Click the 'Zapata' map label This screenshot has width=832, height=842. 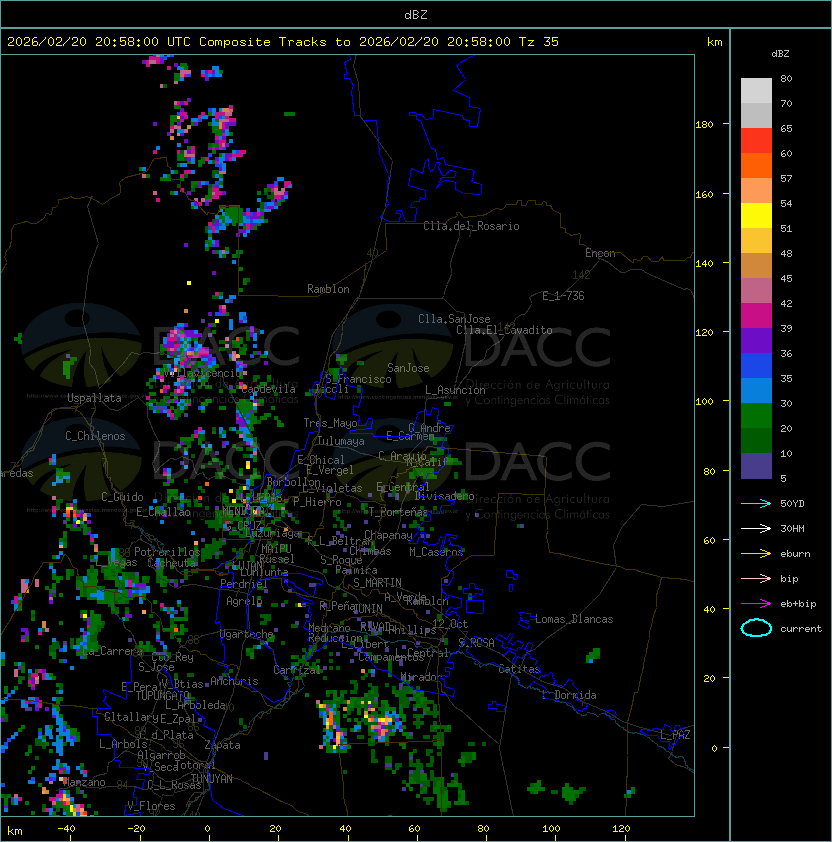pos(222,745)
